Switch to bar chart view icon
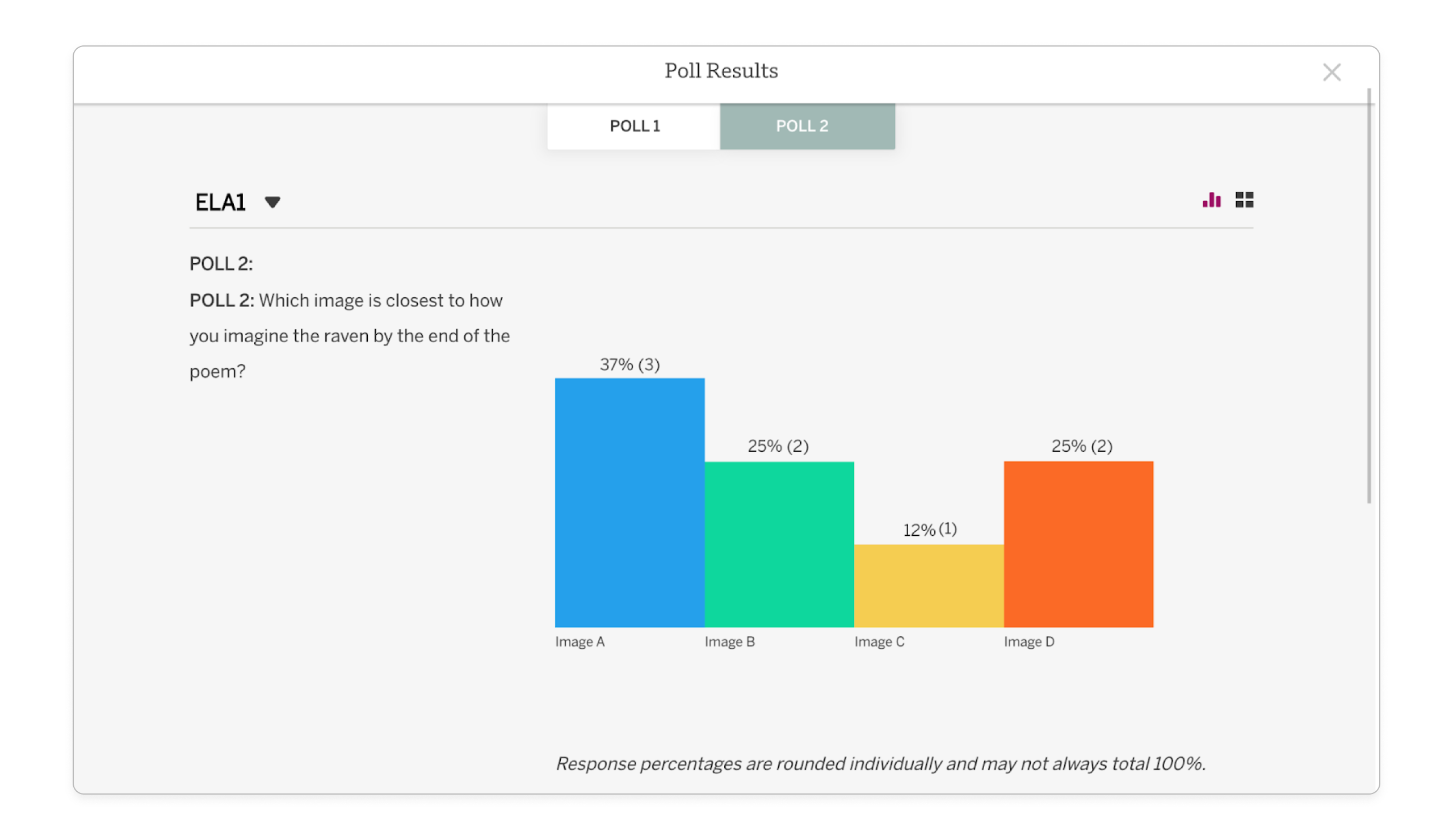The height and width of the screenshot is (840, 1453). coord(1211,200)
